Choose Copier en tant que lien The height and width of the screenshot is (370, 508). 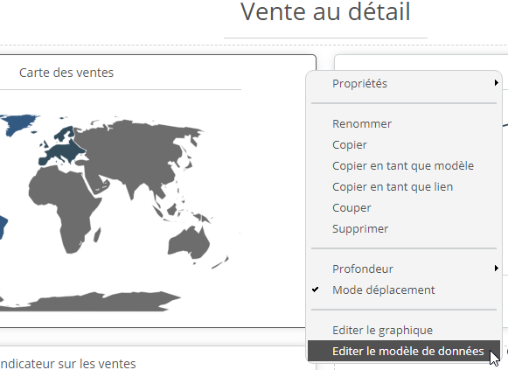coord(392,187)
